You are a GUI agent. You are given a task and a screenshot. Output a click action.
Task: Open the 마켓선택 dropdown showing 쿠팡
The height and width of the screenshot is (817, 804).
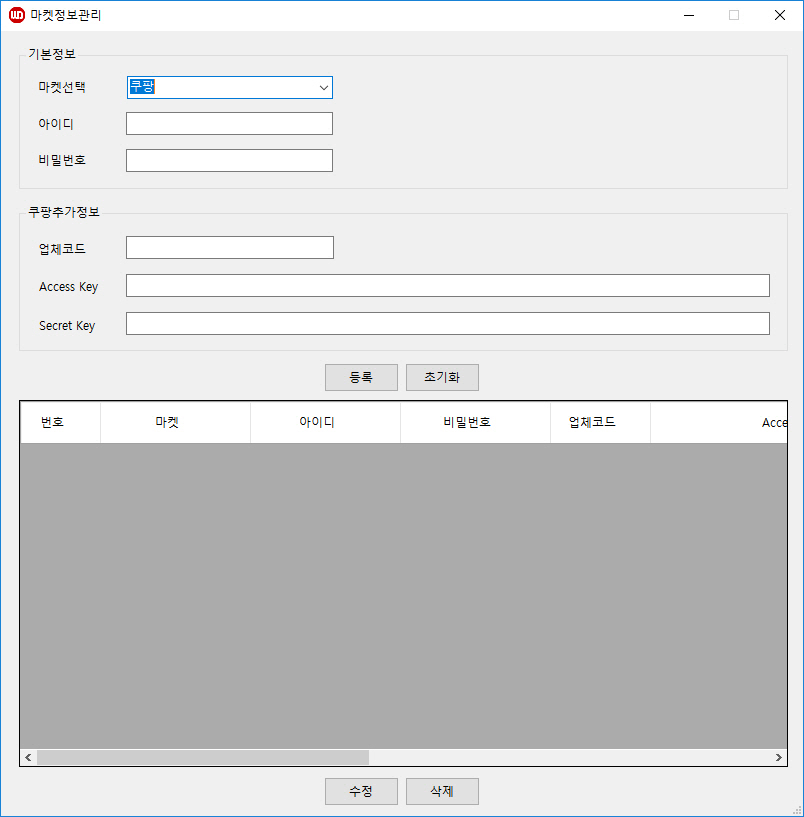(229, 88)
